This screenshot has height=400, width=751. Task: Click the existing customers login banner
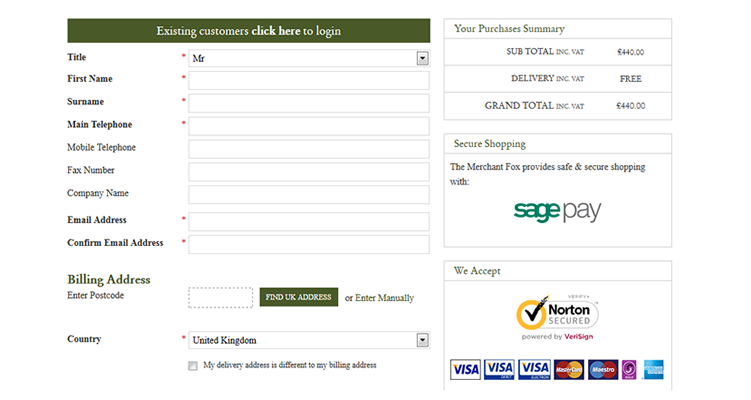click(248, 31)
